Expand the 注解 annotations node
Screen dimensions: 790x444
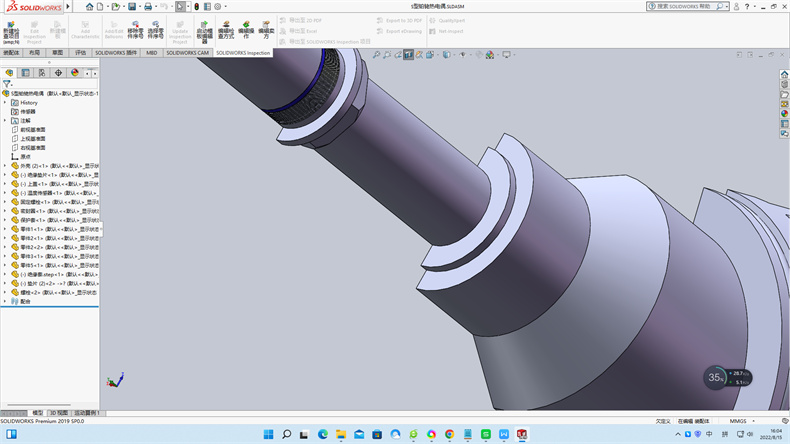coord(5,120)
